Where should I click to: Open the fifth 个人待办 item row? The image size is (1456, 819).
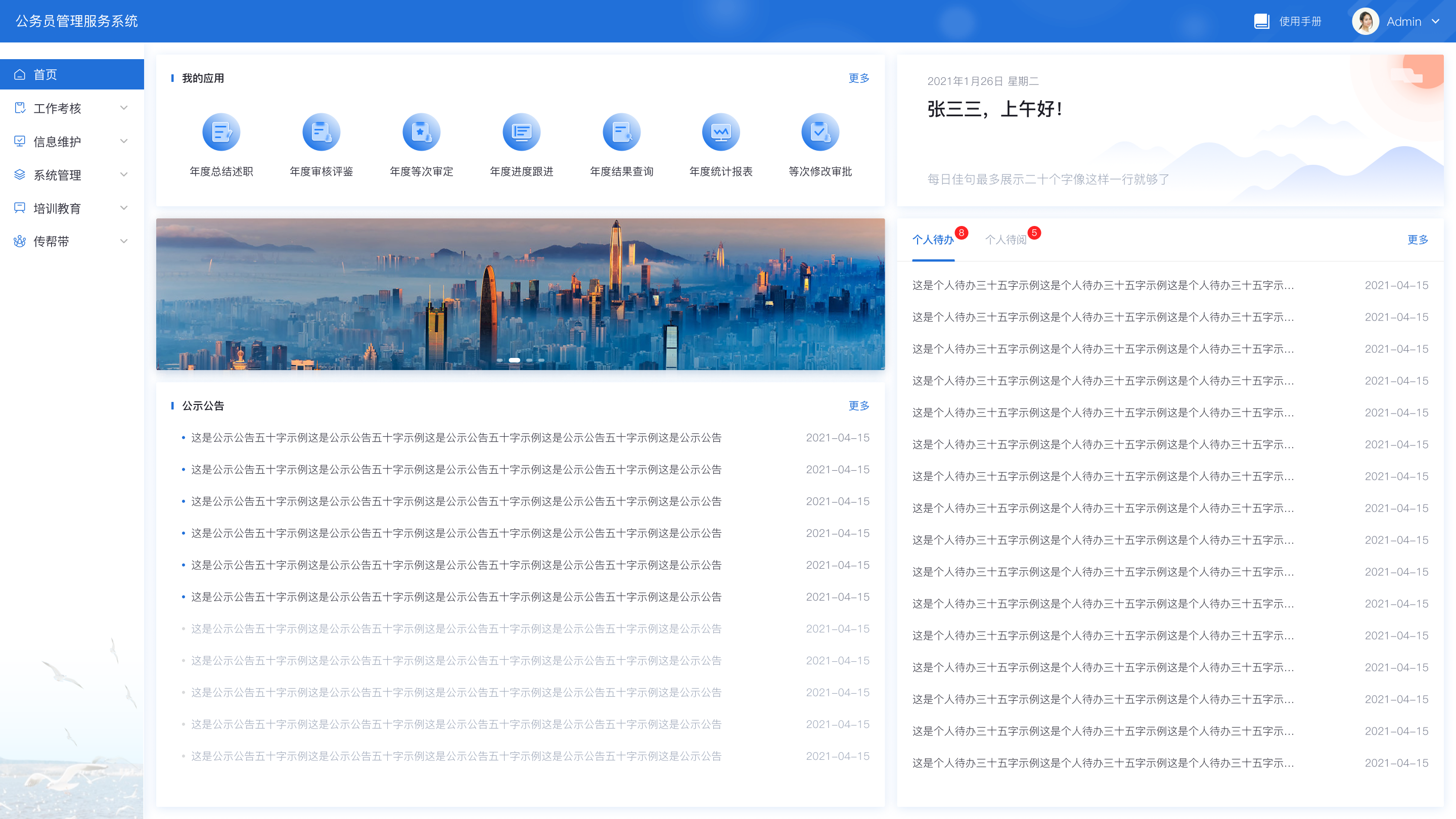[x=1170, y=413]
